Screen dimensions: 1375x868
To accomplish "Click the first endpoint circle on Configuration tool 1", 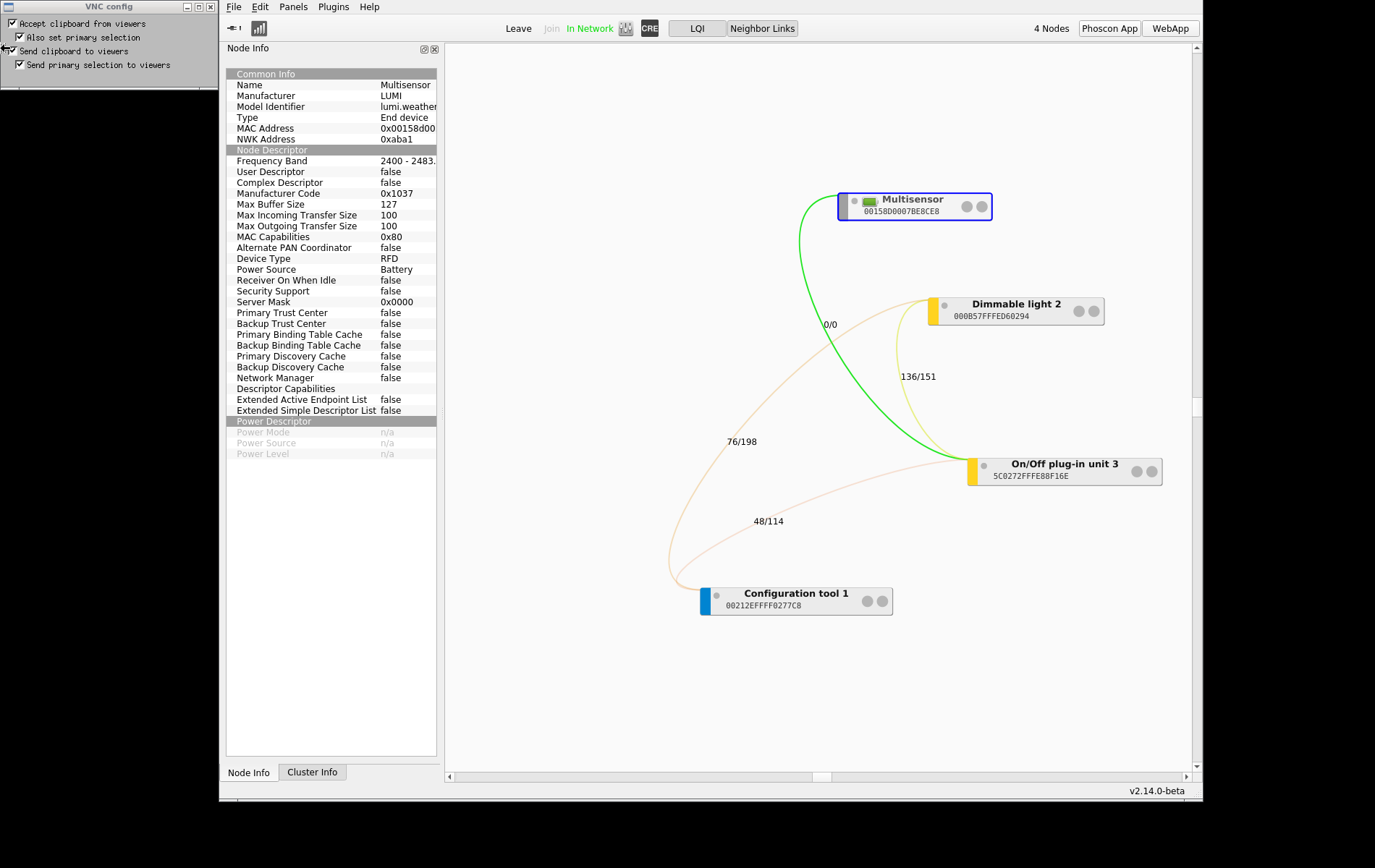I will (868, 601).
